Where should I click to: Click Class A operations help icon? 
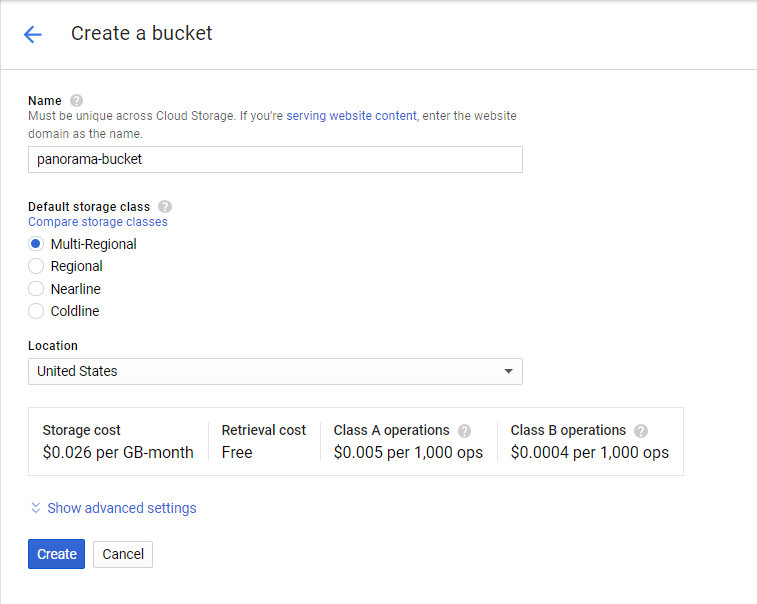[x=464, y=431]
